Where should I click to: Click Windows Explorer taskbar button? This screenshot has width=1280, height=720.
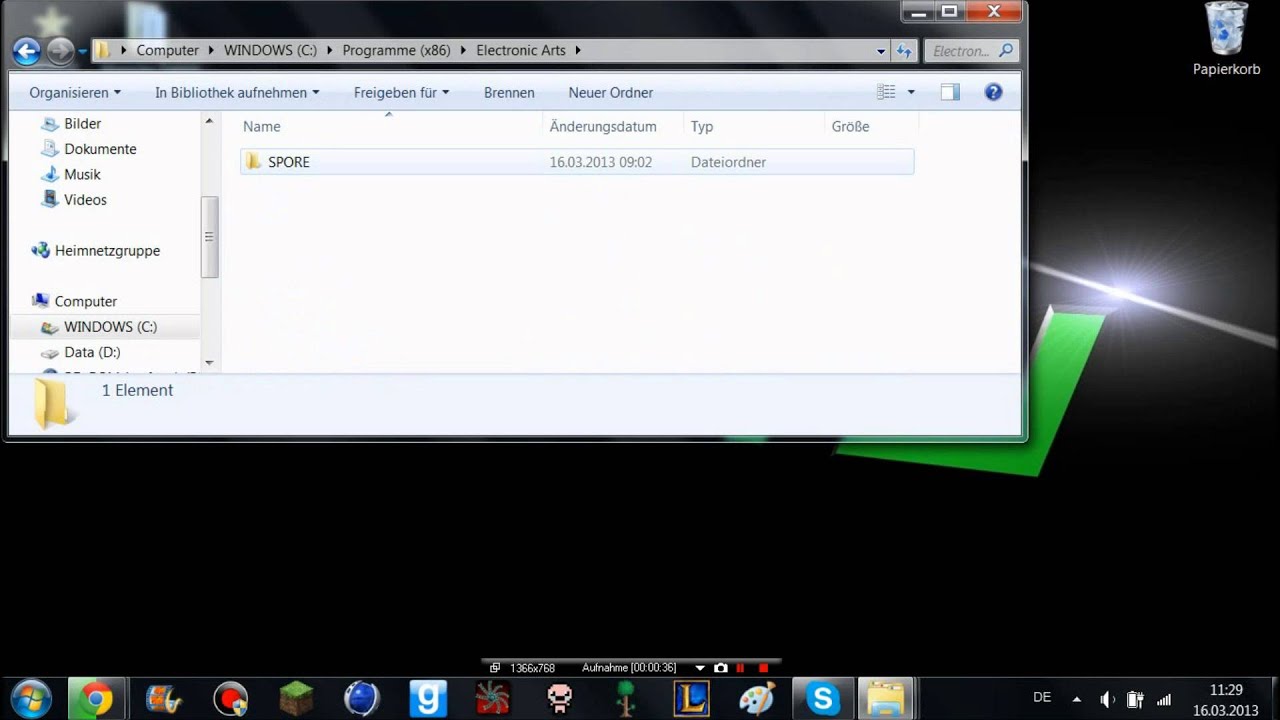click(885, 698)
